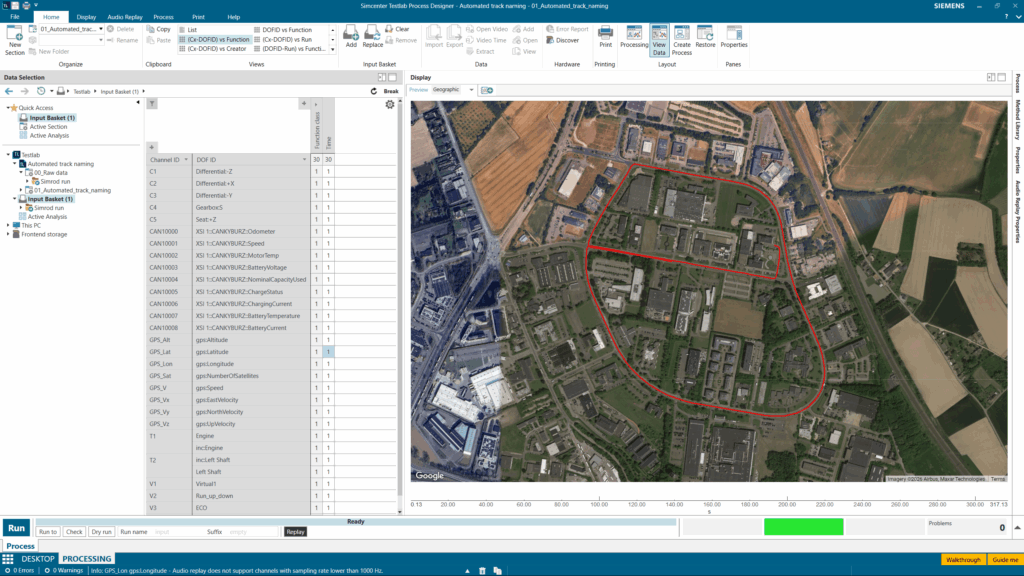This screenshot has width=1024, height=576.
Task: Open the Process ribbon tab
Action: [x=163, y=17]
